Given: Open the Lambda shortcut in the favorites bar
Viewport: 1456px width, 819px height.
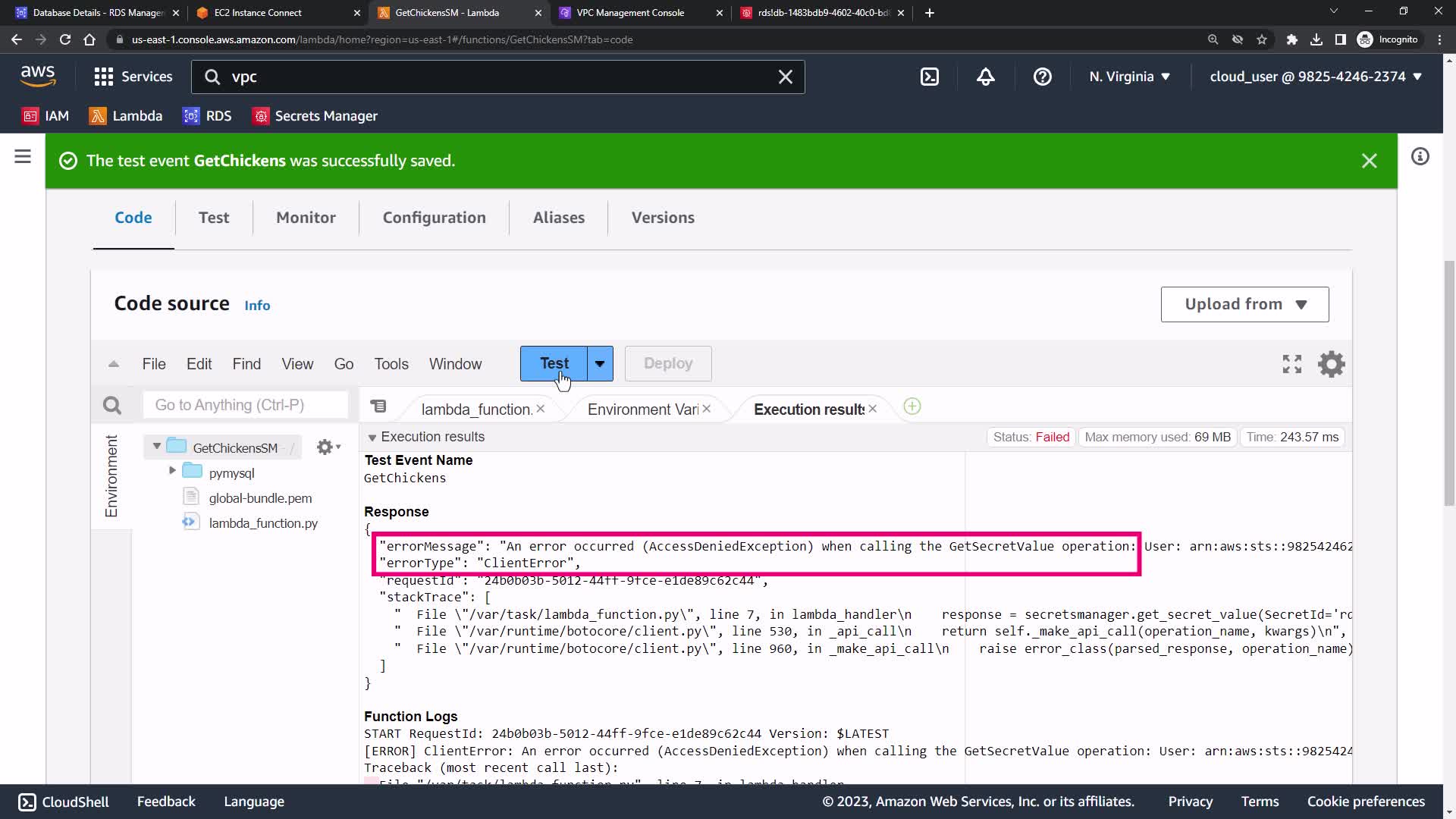Looking at the screenshot, I should 126,116.
